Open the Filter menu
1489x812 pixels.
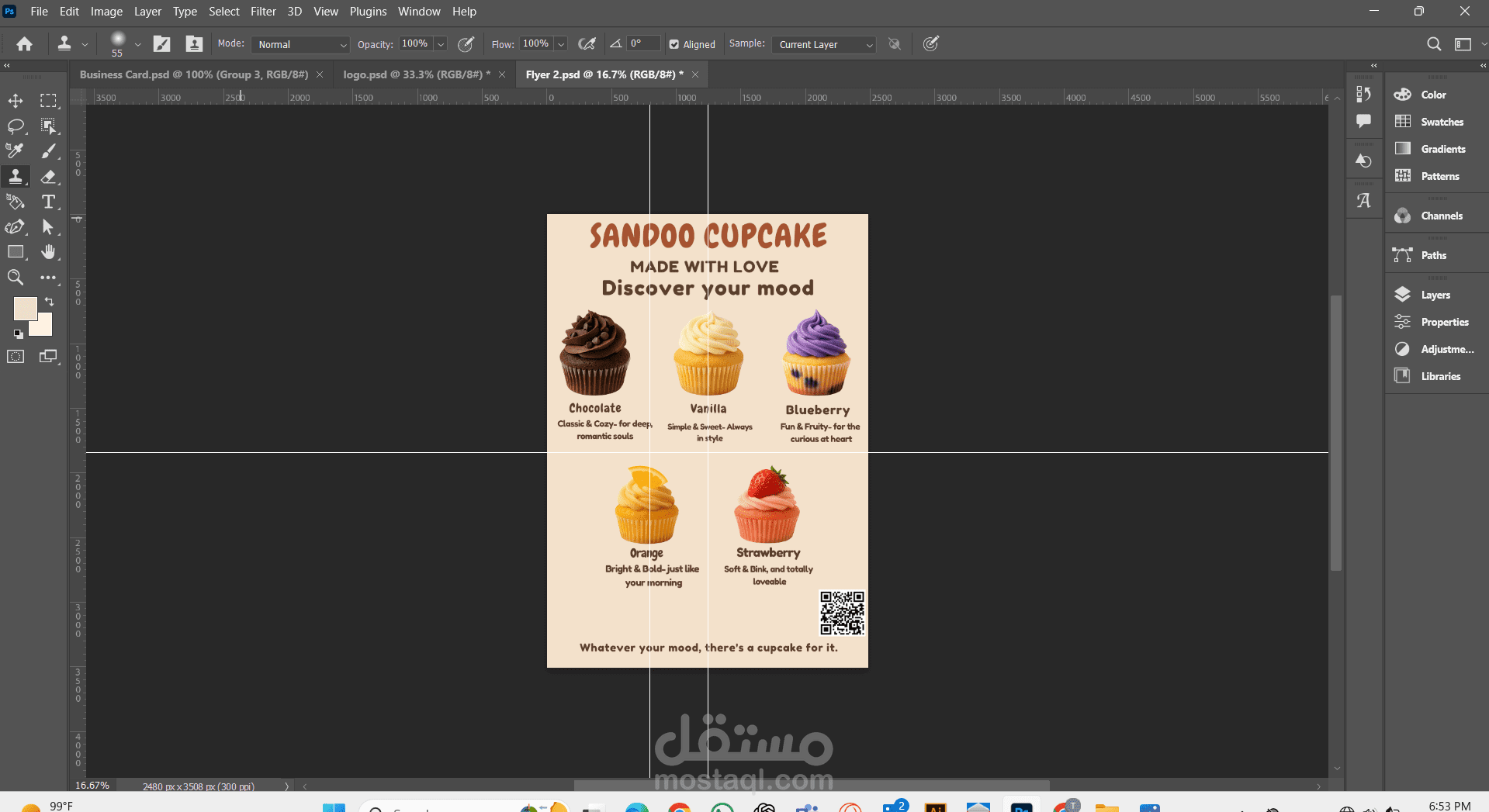[263, 12]
